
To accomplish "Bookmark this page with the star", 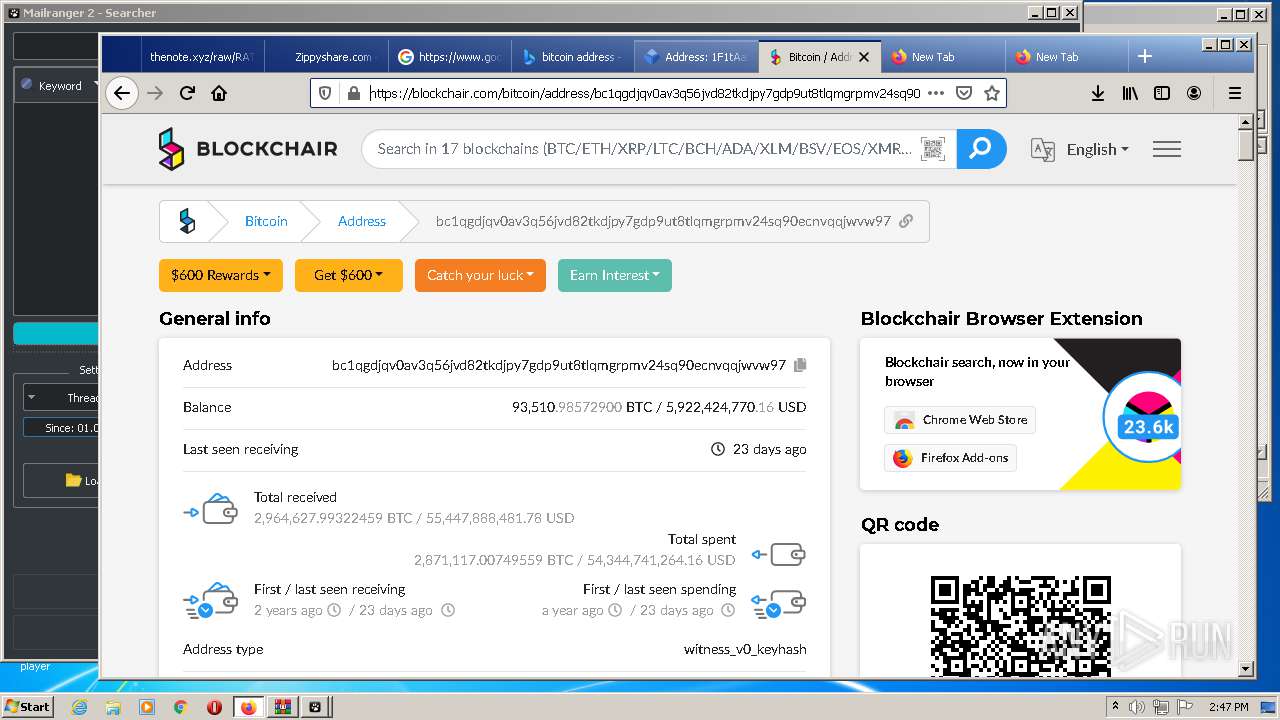I will [992, 93].
